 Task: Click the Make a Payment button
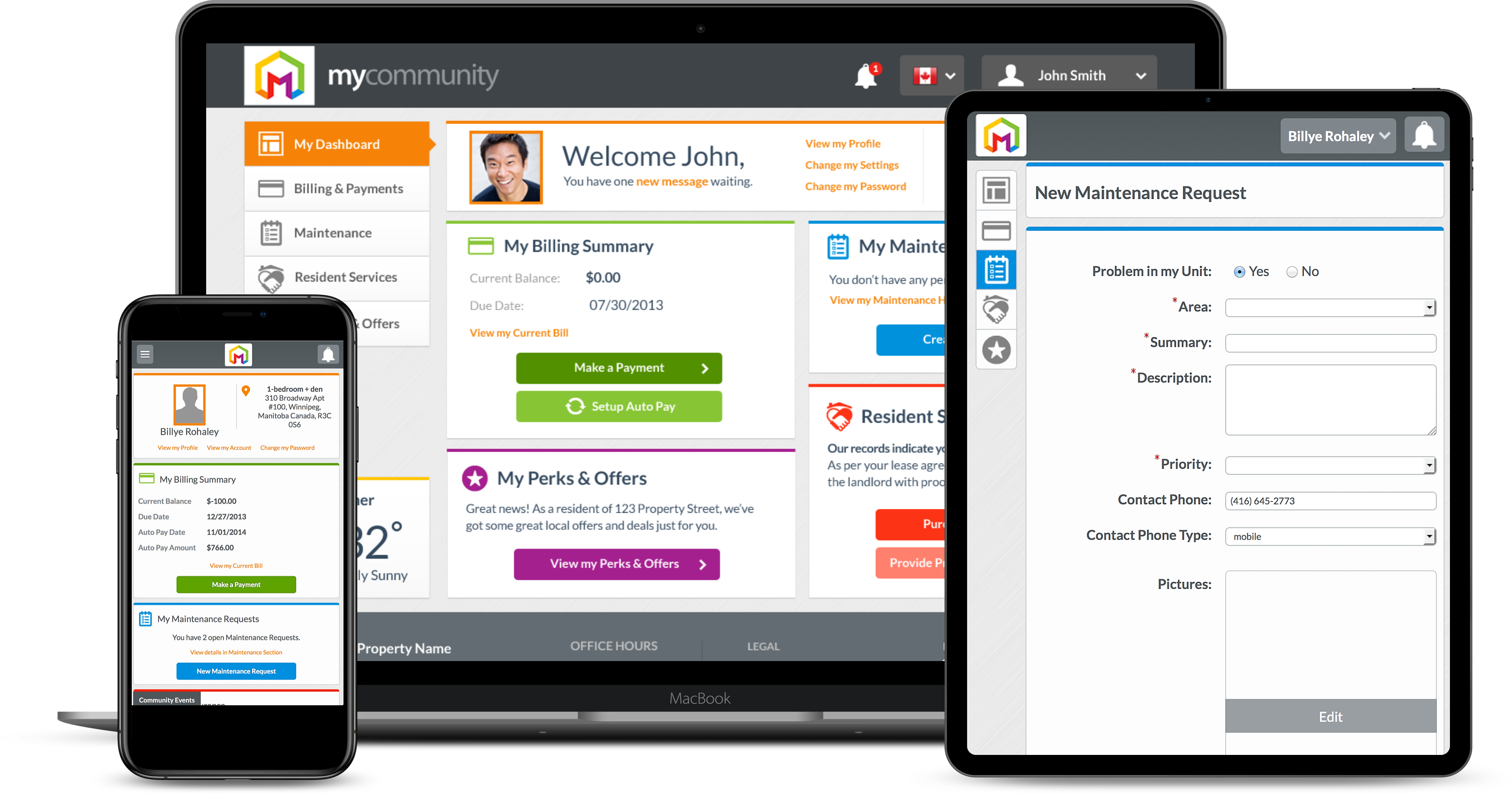(x=618, y=368)
